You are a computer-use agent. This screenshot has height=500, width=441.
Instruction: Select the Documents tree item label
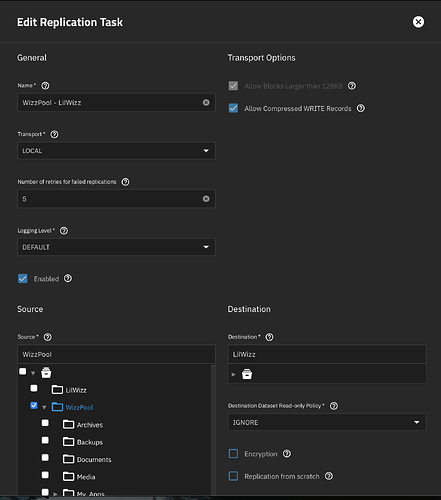94,460
